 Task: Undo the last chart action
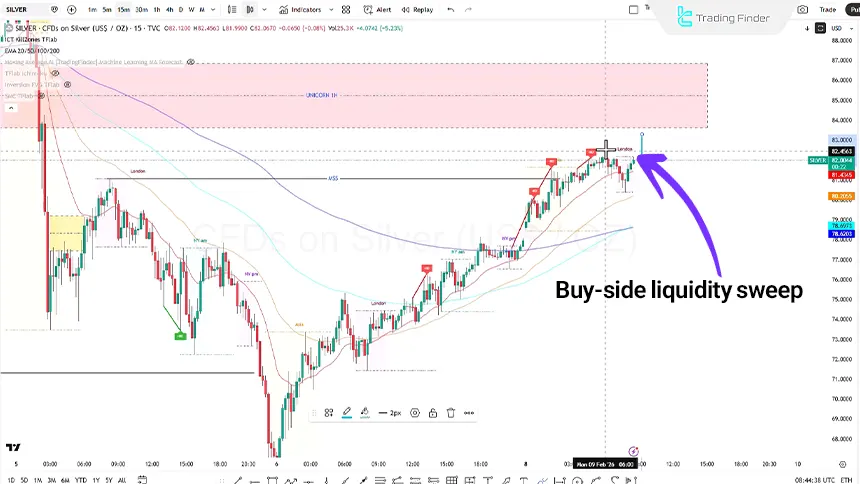(451, 9)
